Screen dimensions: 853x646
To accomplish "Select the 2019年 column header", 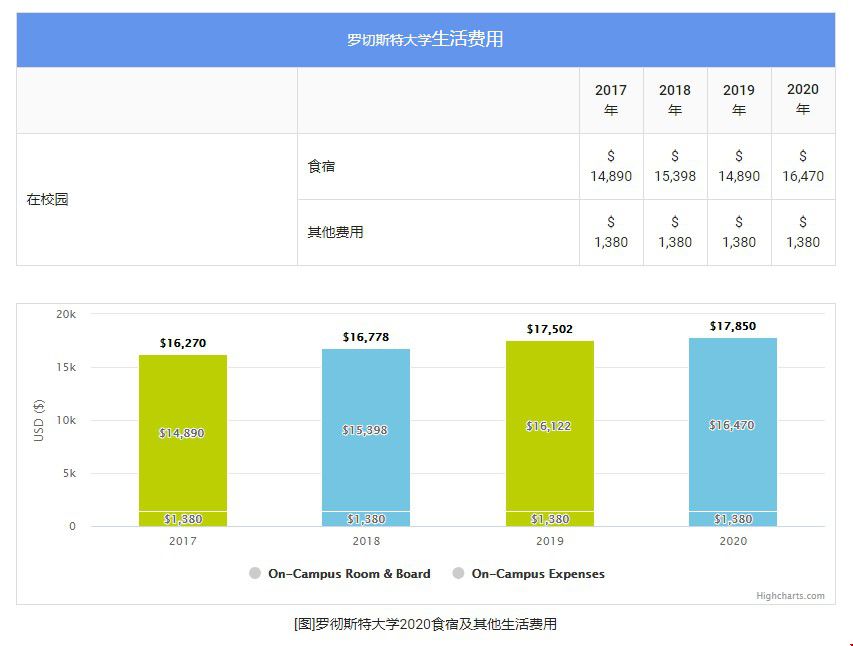I will point(739,100).
